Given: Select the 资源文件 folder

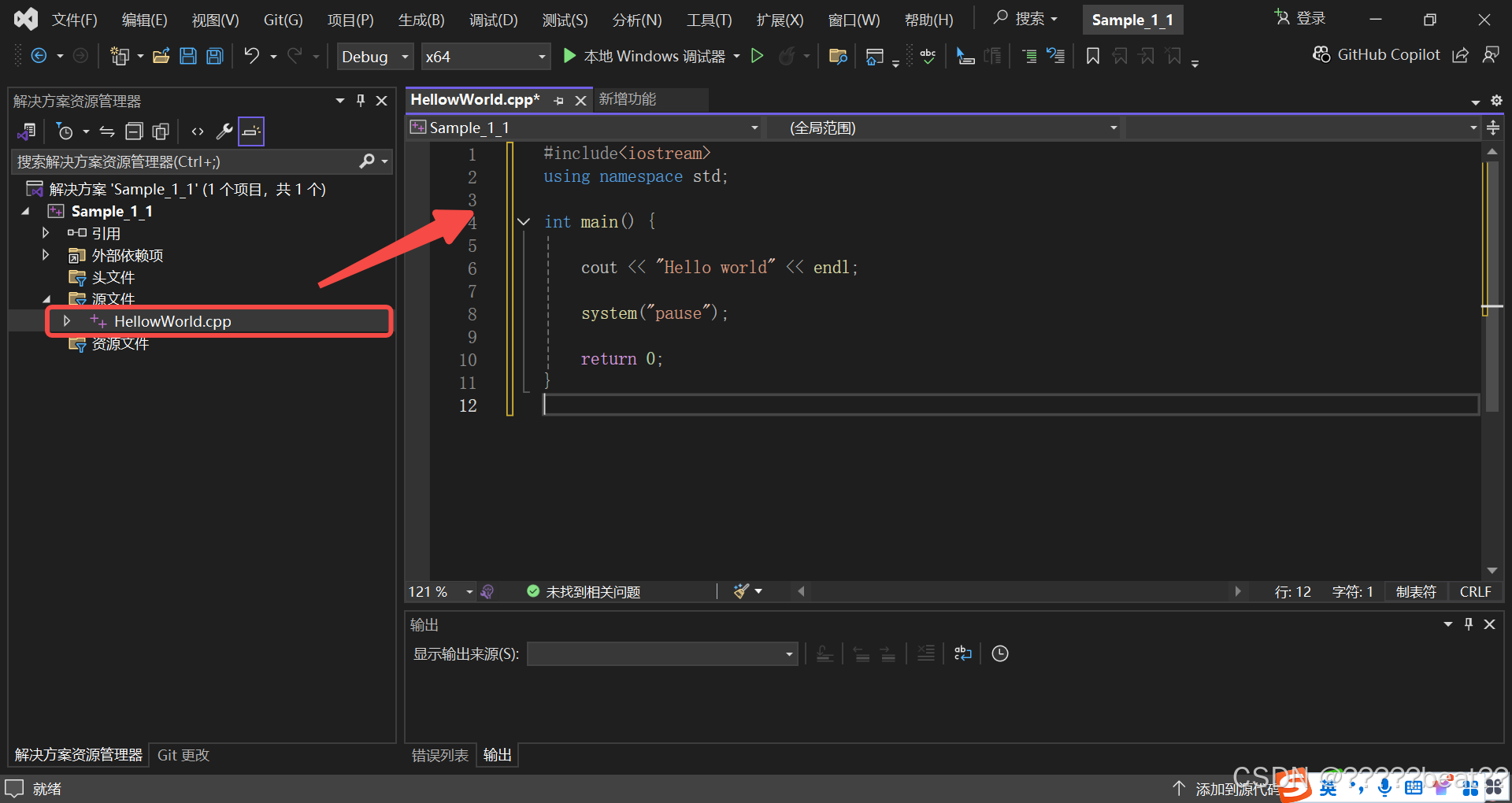Looking at the screenshot, I should 120,343.
